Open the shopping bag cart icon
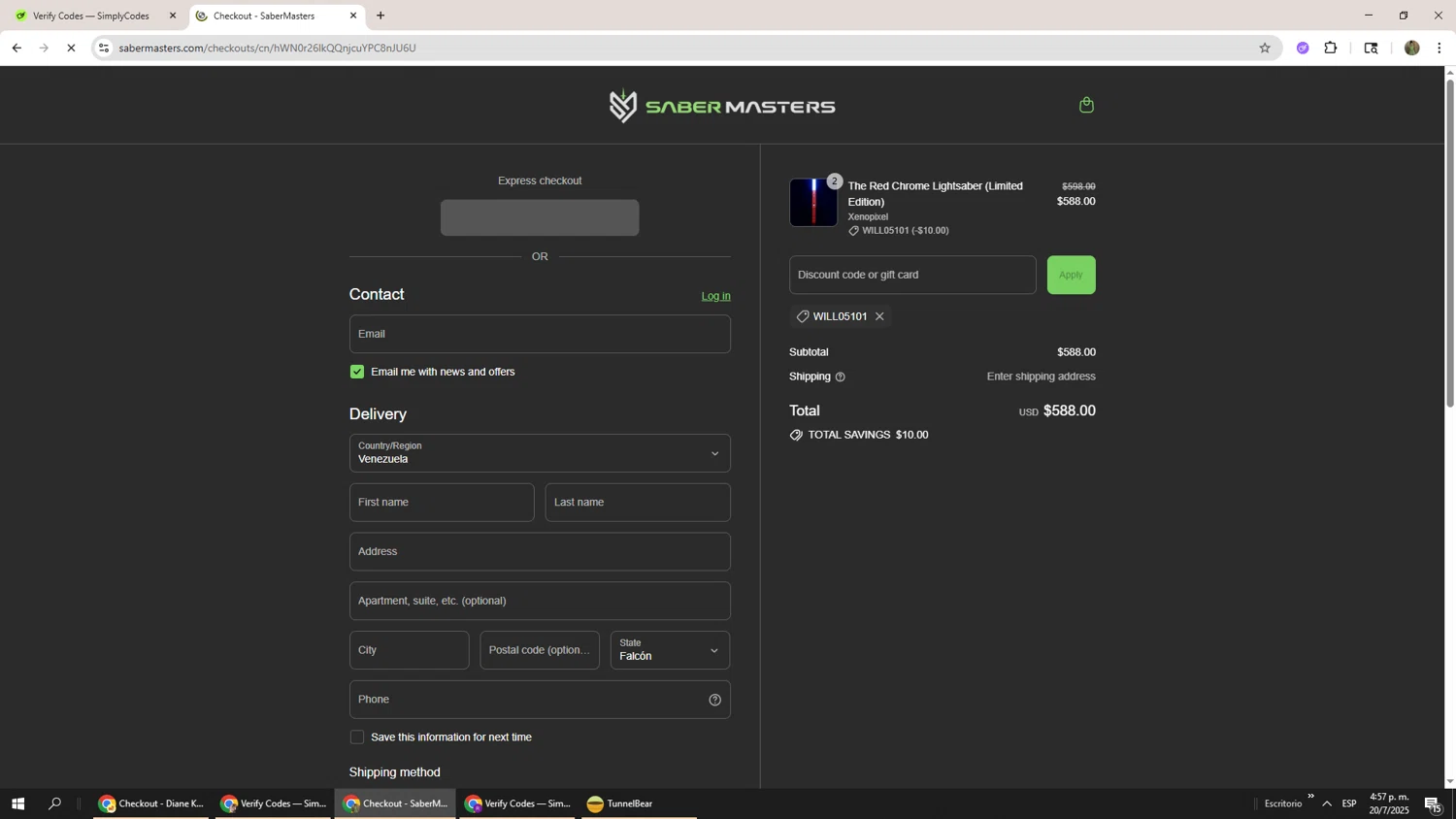 click(1086, 105)
